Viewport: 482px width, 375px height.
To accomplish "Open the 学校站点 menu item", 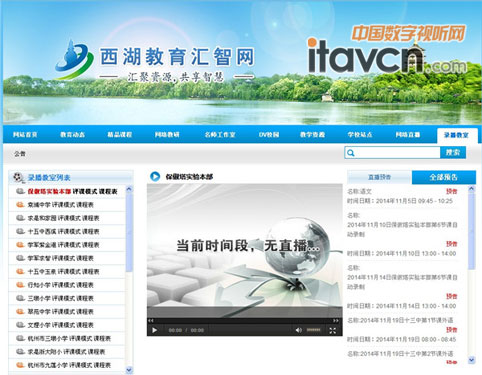I will (360, 134).
